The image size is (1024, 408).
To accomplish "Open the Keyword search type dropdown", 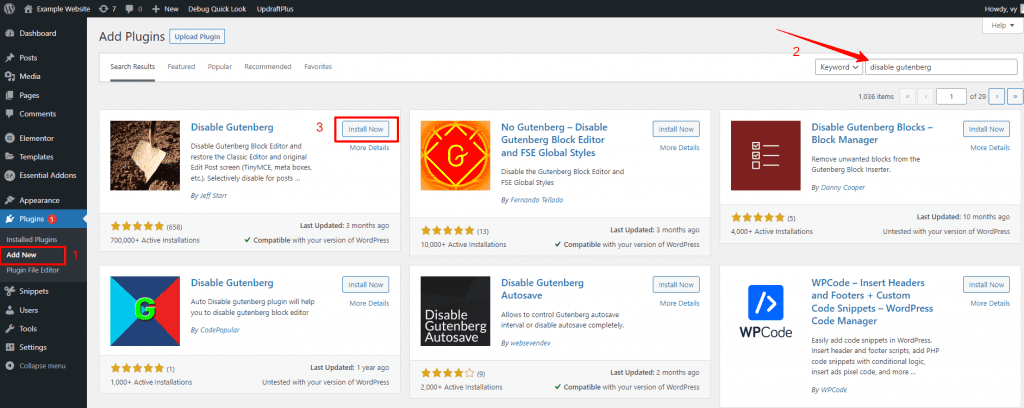I will click(839, 67).
